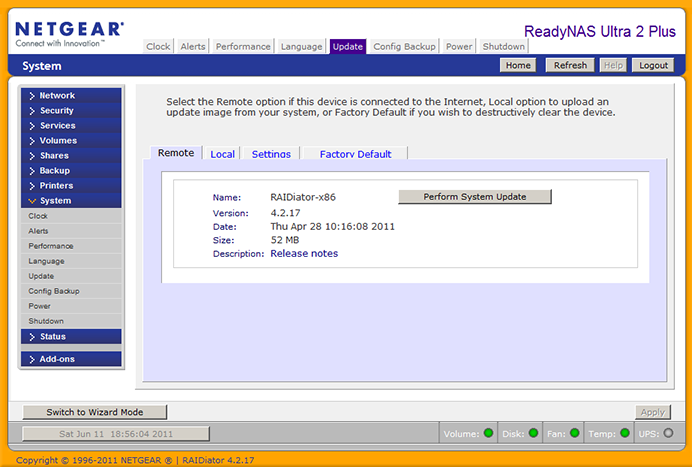Click the NETGEAR logo

click(x=69, y=34)
